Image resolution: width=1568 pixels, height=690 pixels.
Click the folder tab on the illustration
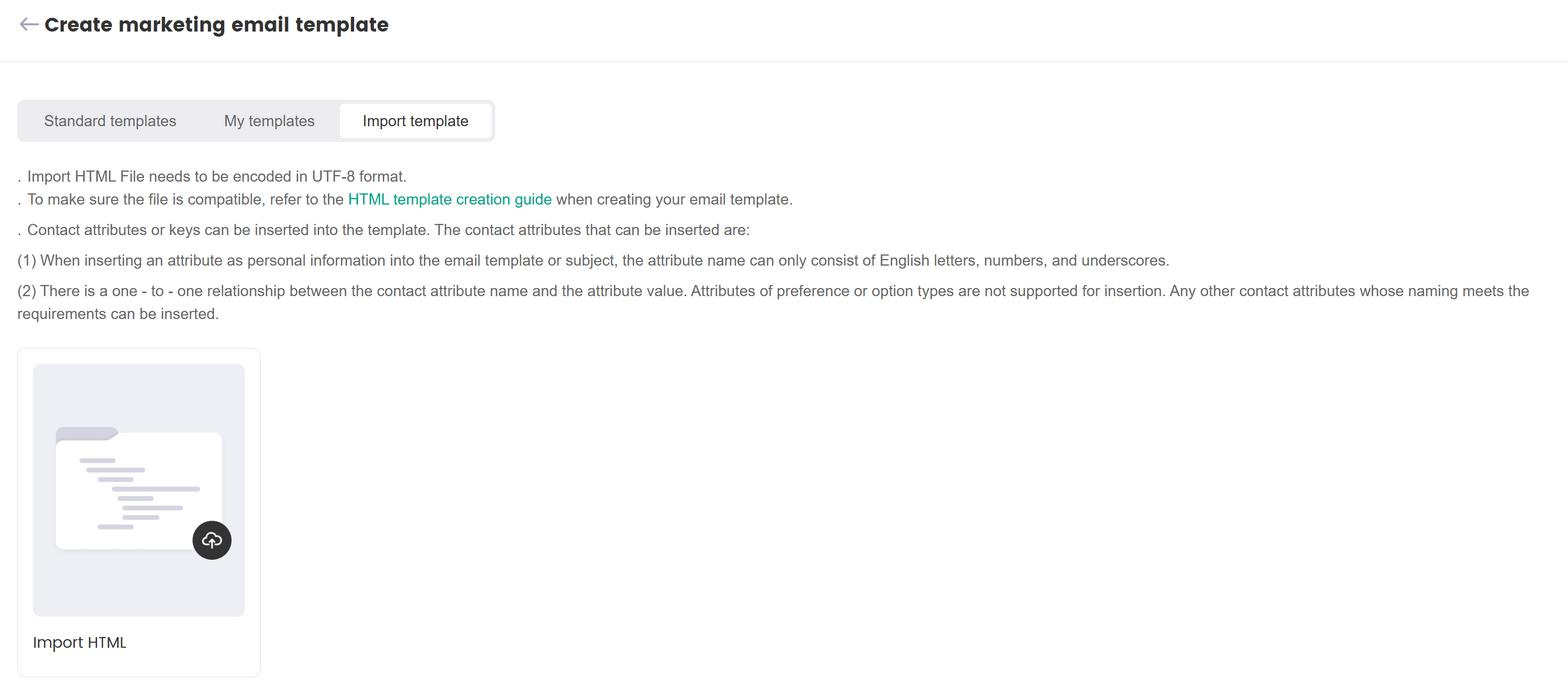[x=86, y=433]
